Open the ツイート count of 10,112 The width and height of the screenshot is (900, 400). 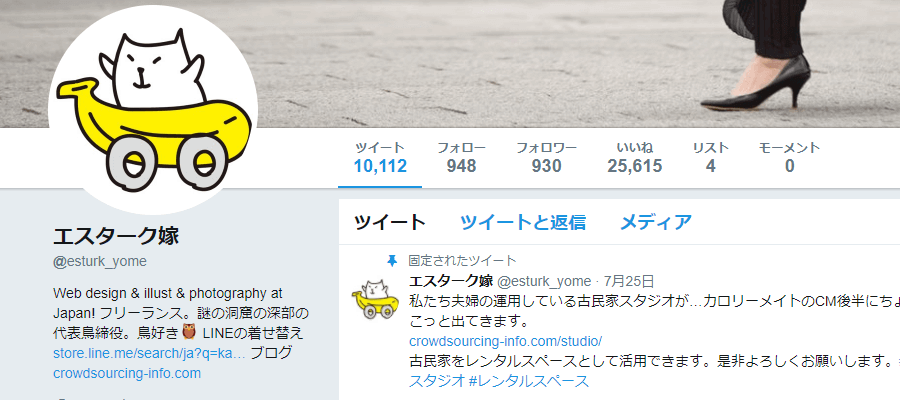click(380, 158)
